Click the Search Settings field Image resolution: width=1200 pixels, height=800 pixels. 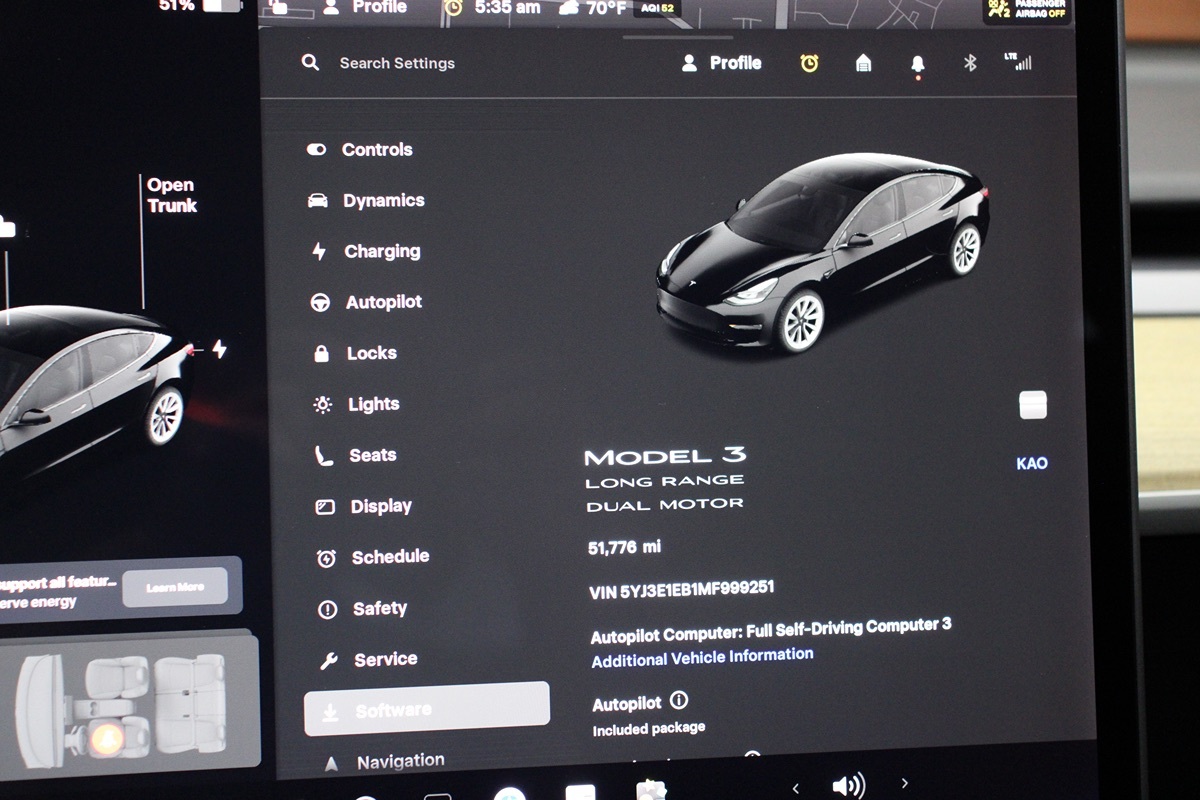pyautogui.click(x=396, y=63)
